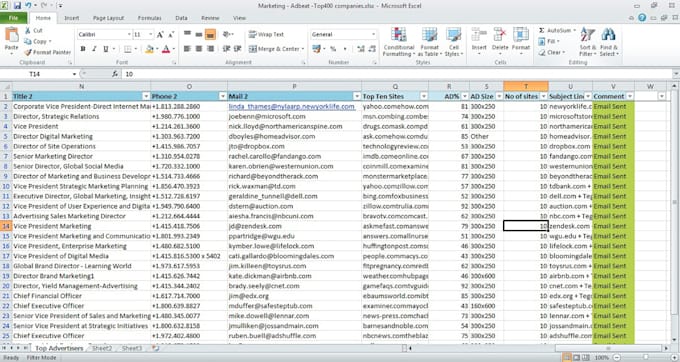Switch to the Page Layout tab
Viewport: 680px width, 362px height.
(108, 18)
